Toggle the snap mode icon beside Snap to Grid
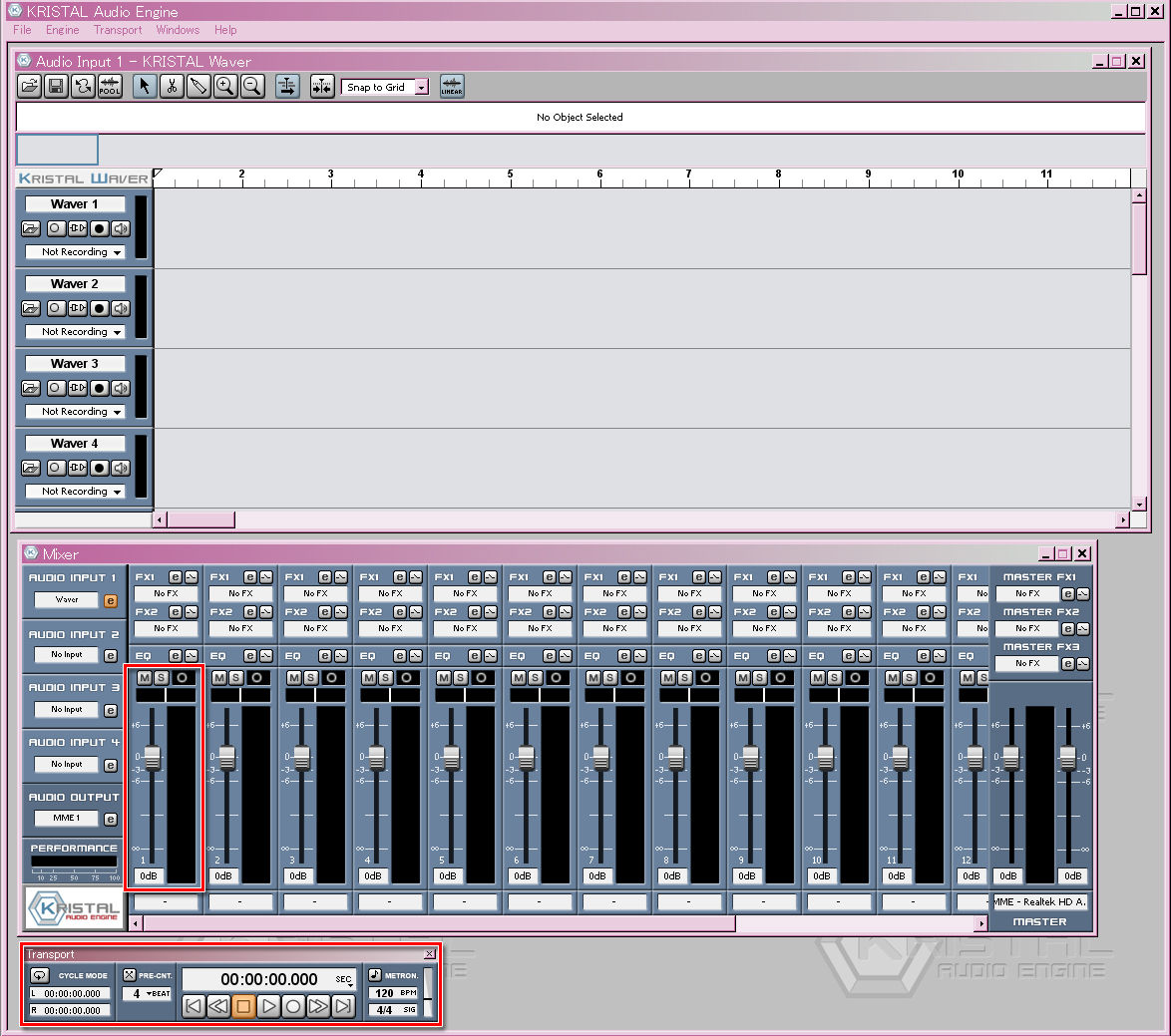 [322, 87]
